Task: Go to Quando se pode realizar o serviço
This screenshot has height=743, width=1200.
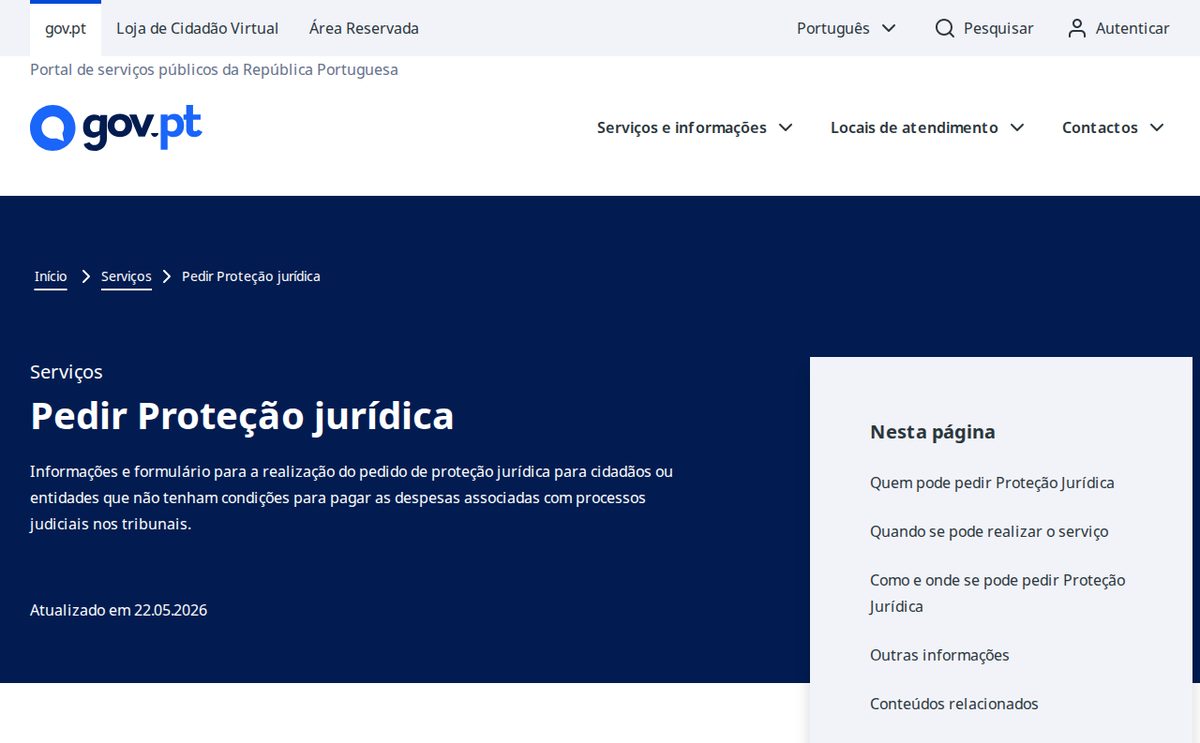Action: click(989, 532)
